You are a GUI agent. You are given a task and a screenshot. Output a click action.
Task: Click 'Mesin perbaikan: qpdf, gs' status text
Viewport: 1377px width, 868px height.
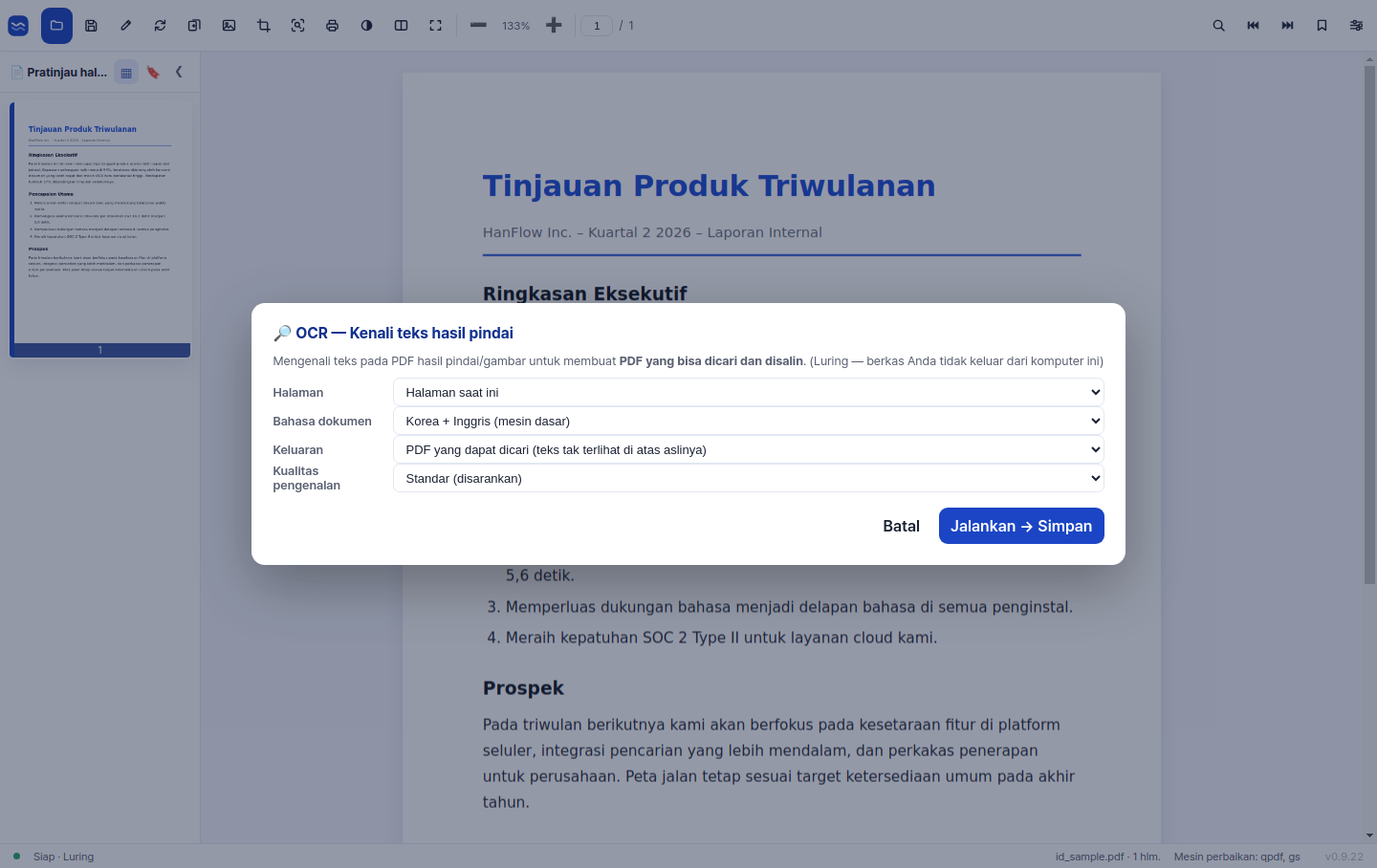click(x=1237, y=857)
